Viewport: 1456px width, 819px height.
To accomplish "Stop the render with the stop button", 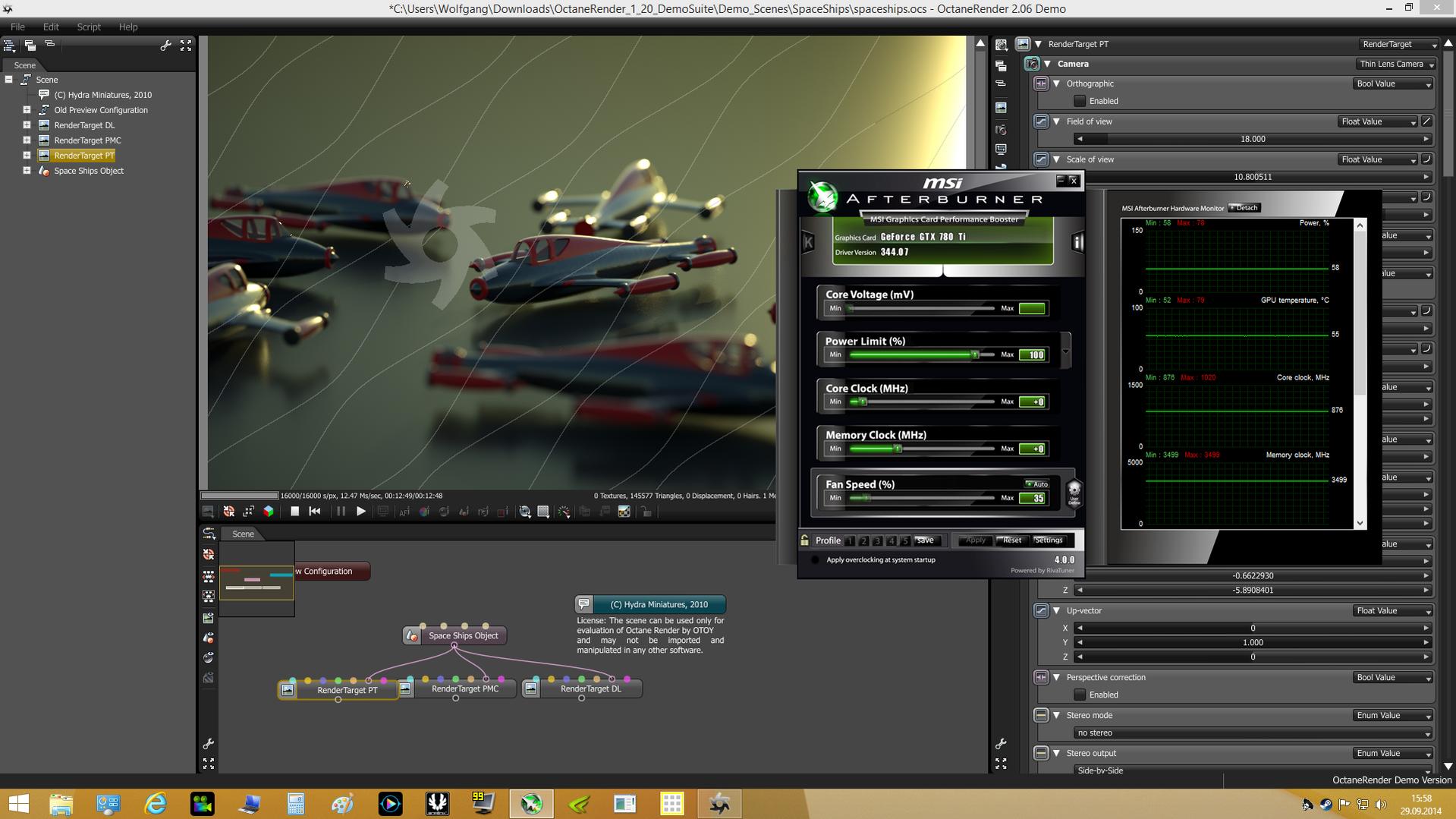I will coord(294,512).
